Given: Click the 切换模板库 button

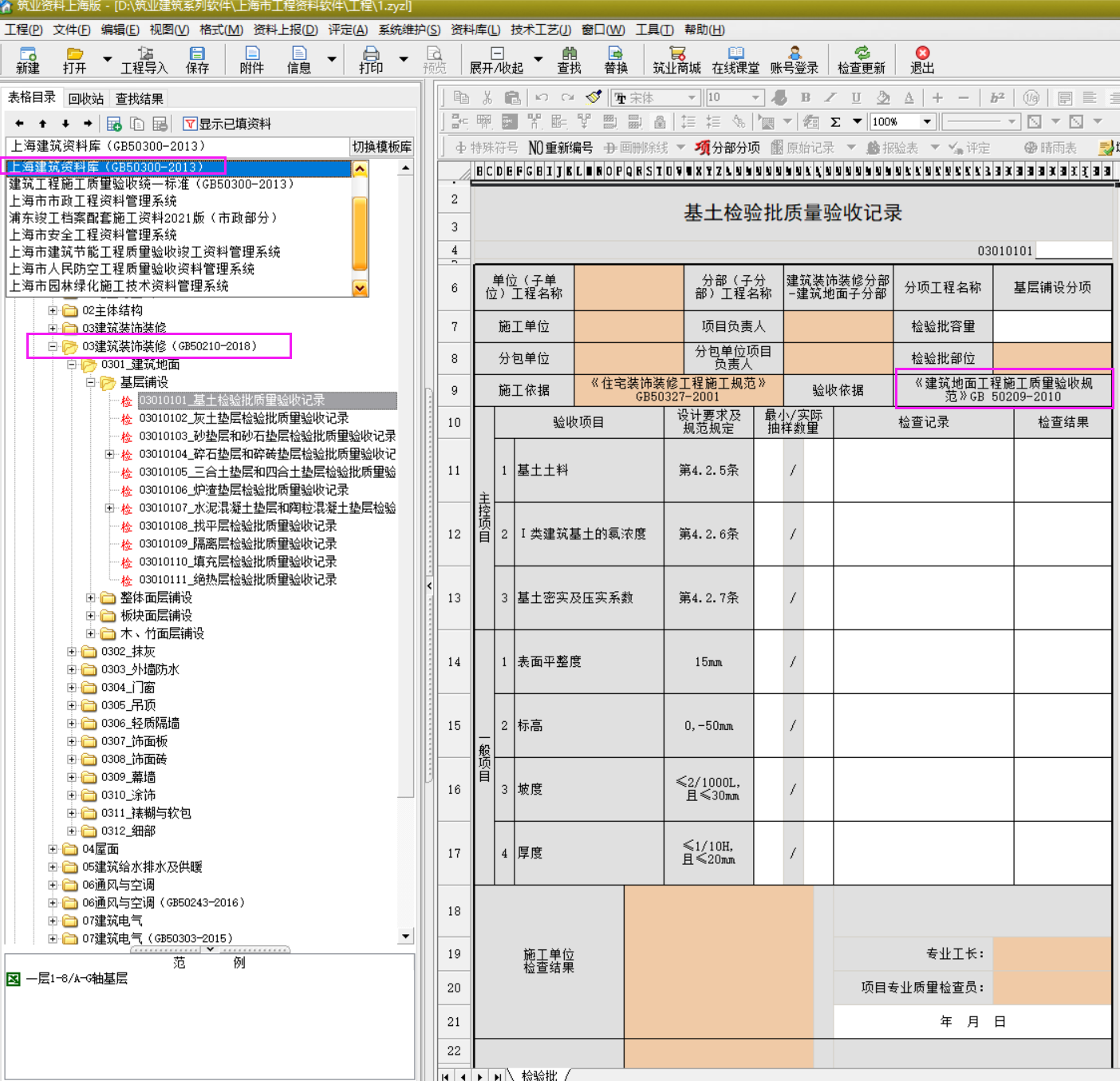Looking at the screenshot, I should 382,147.
